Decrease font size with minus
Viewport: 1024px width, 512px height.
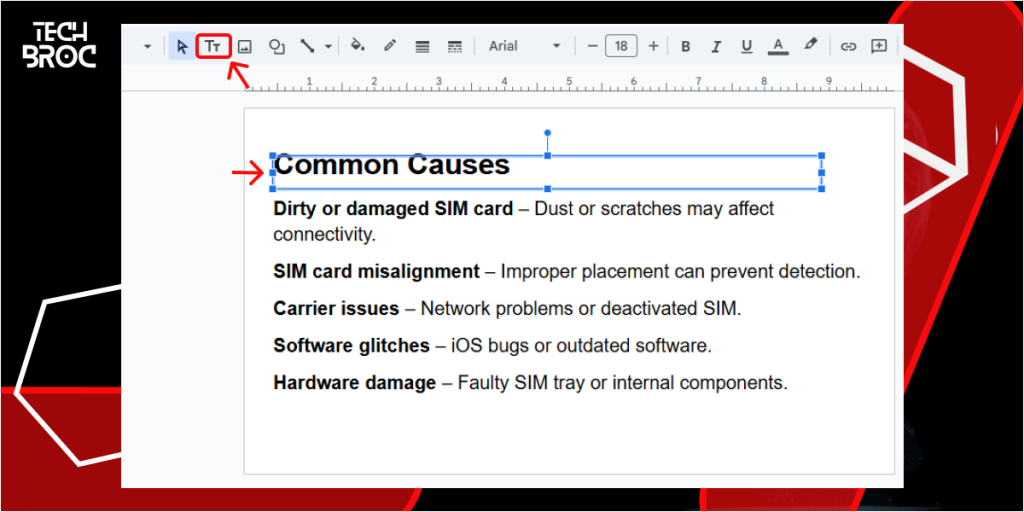(592, 46)
